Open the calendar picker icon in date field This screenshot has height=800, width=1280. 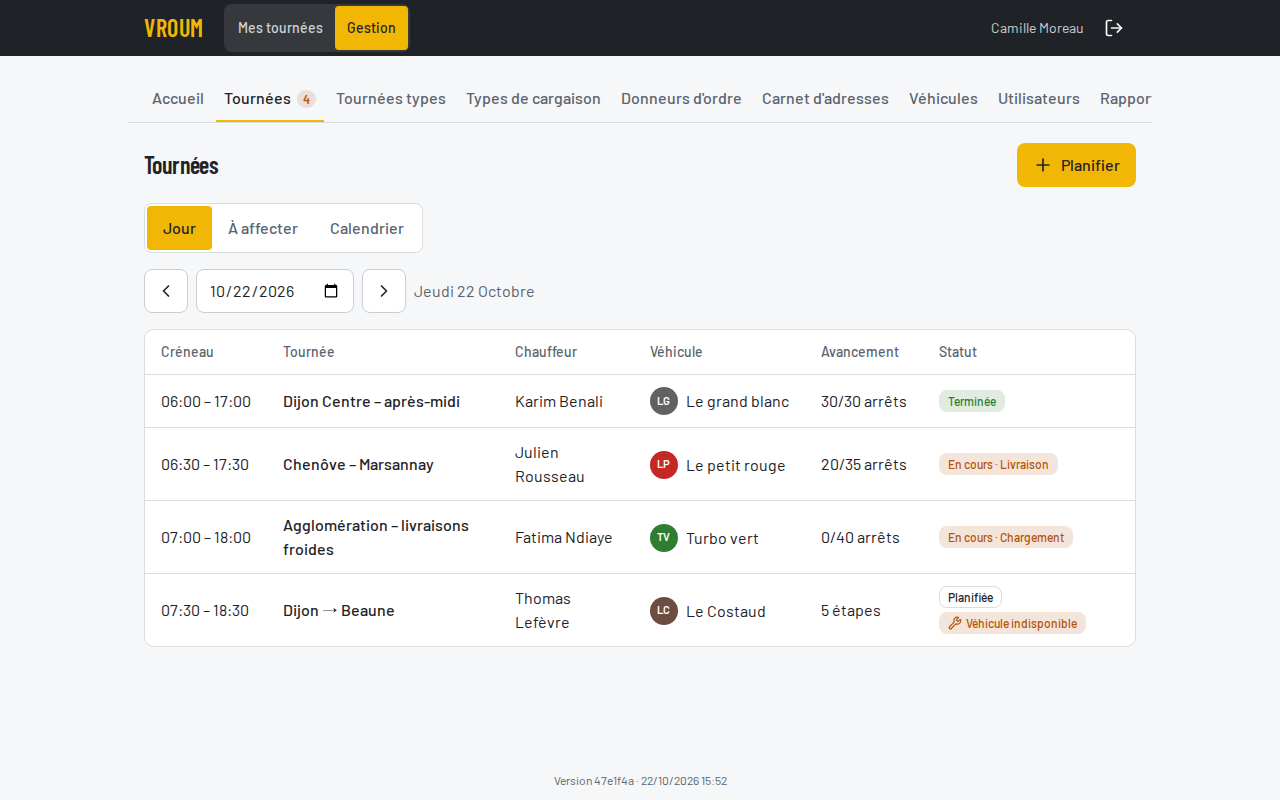331,291
